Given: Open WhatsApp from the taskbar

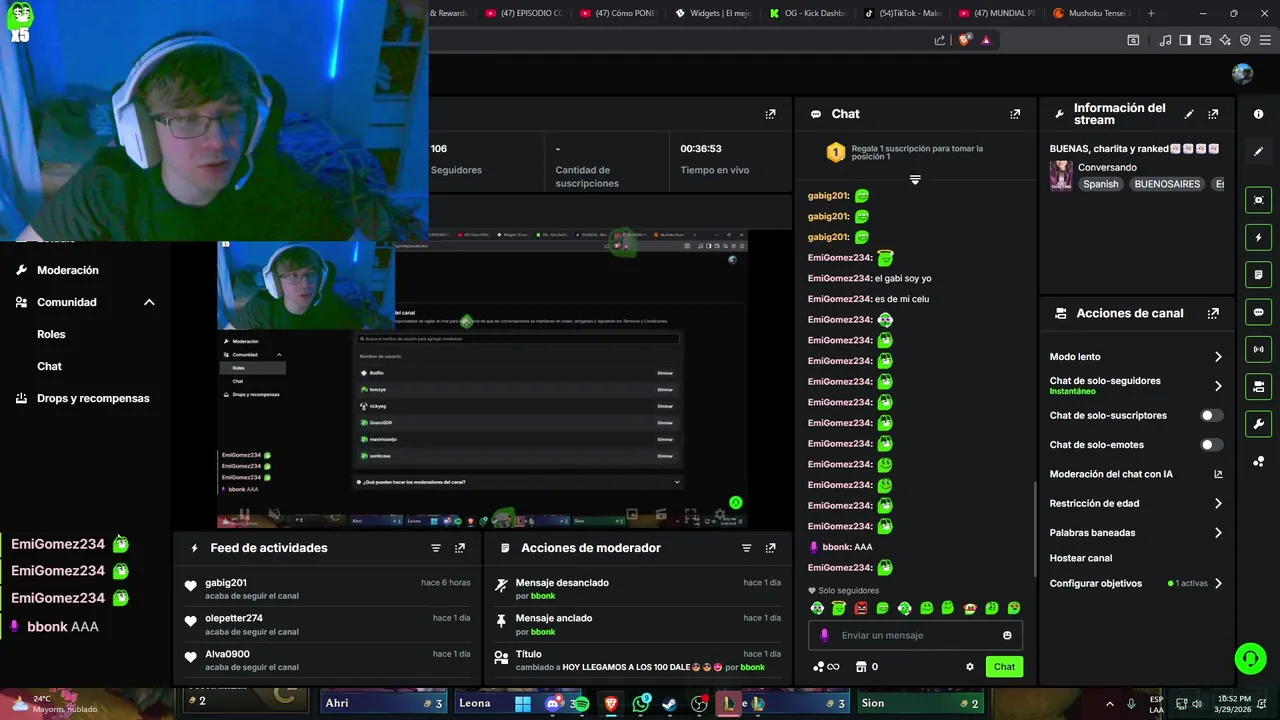Looking at the screenshot, I should tap(641, 704).
